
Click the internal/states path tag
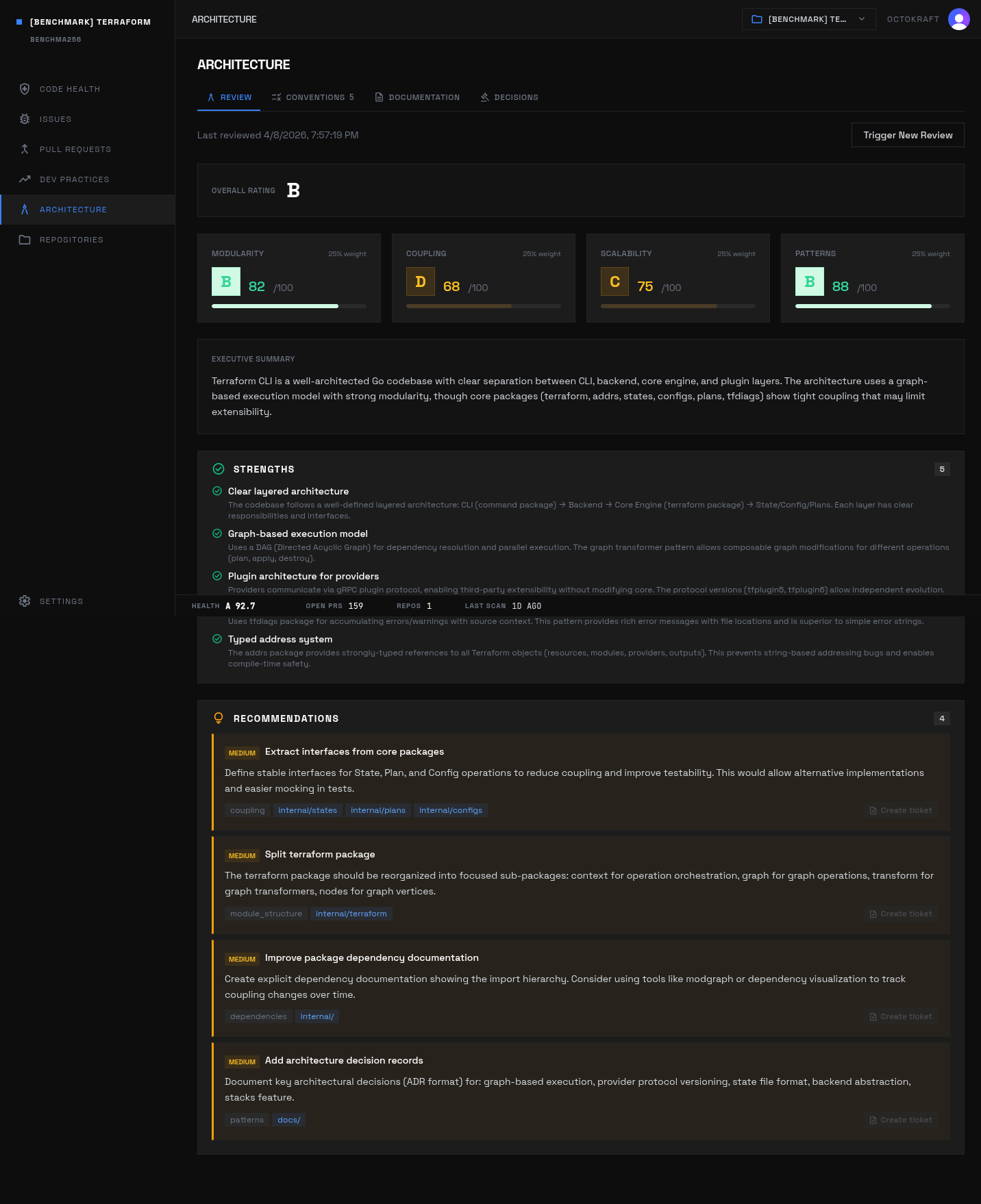click(x=308, y=810)
